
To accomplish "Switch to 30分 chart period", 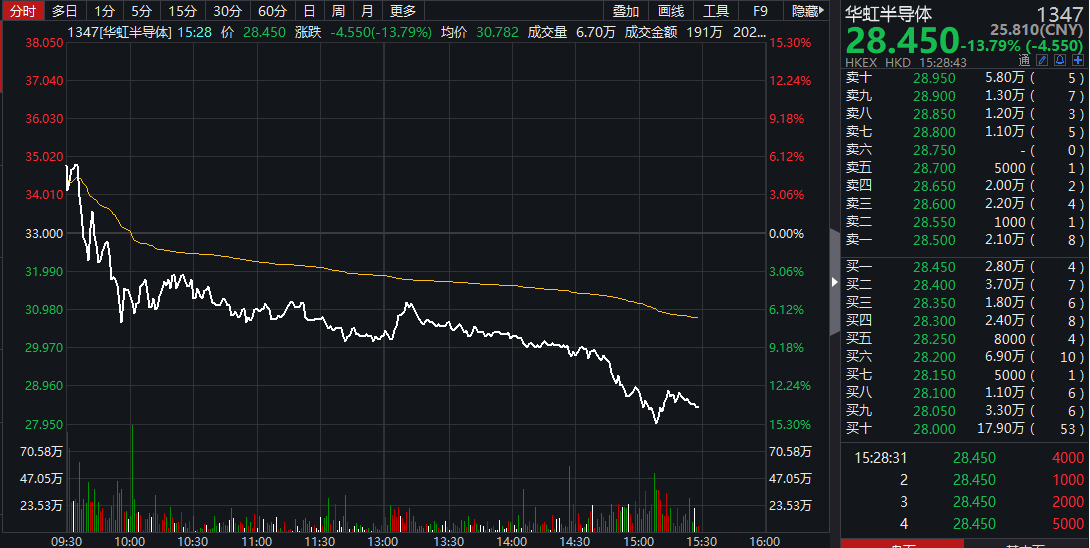I will click(x=227, y=10).
